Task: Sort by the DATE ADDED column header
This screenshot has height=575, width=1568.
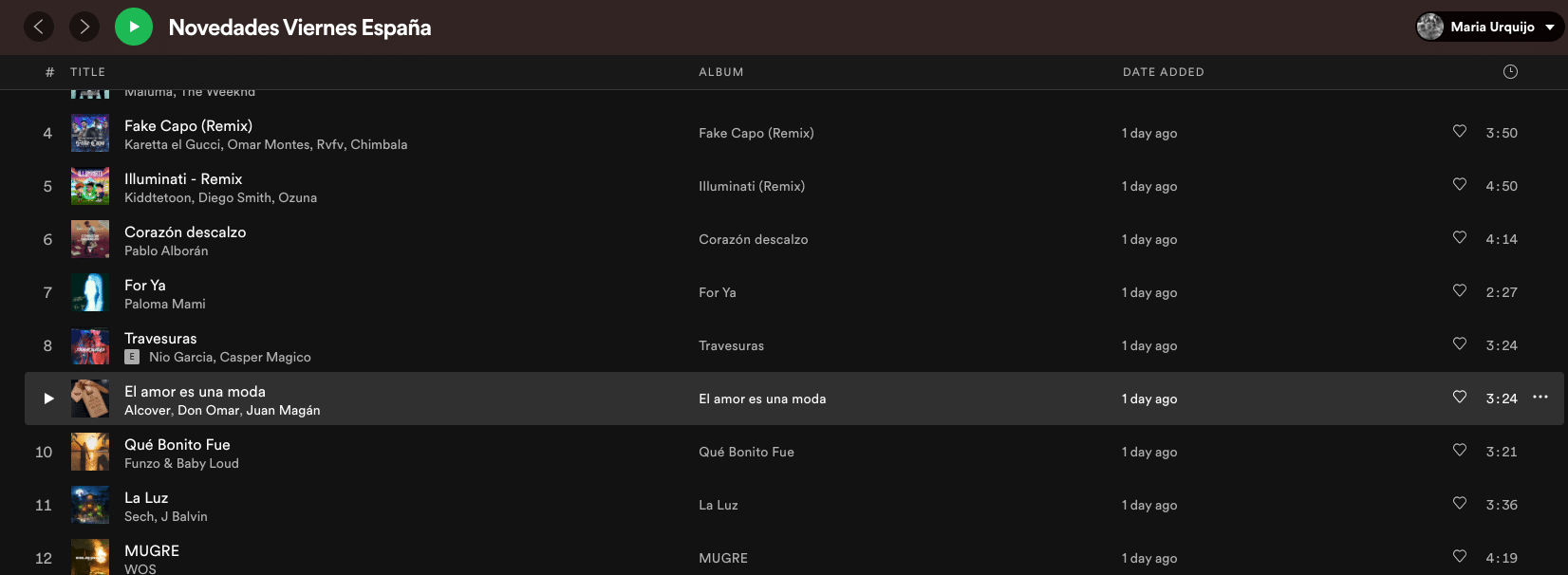Action: [x=1163, y=72]
